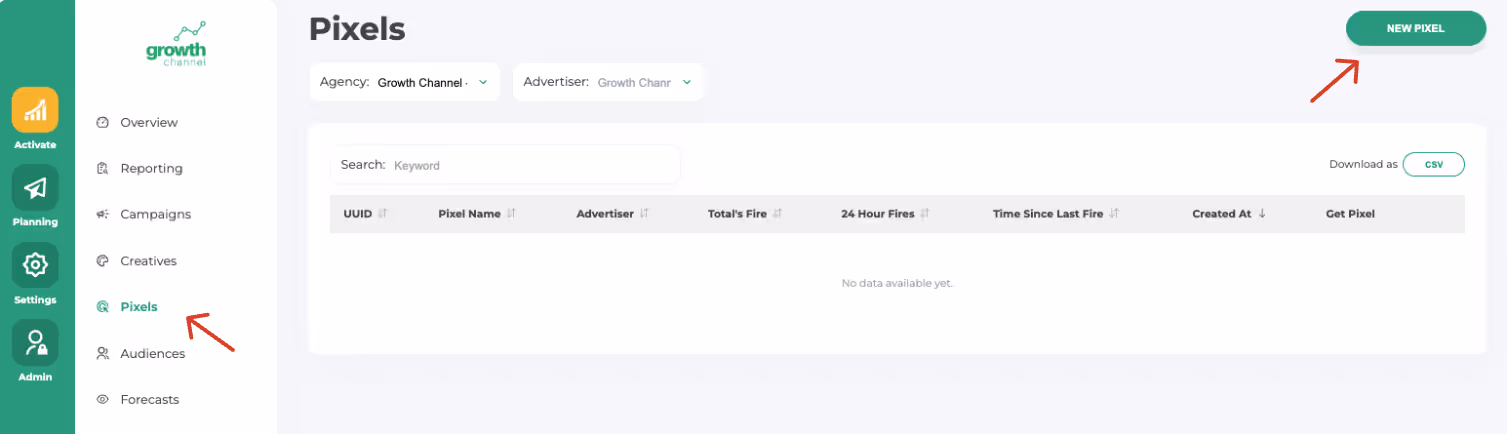The height and width of the screenshot is (434, 1507).
Task: Click the UUID column header
Action: [357, 214]
